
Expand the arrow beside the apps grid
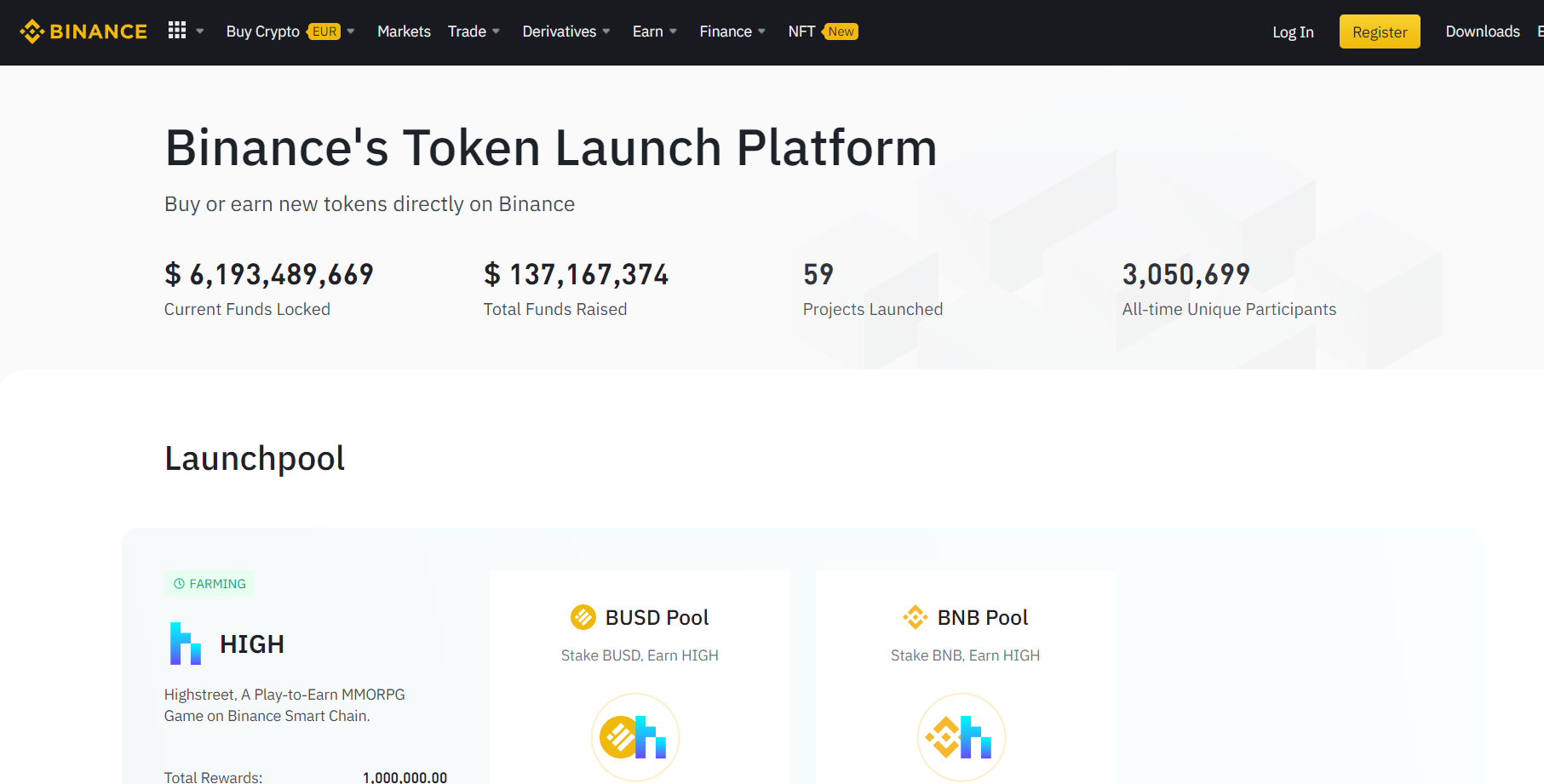tap(200, 31)
